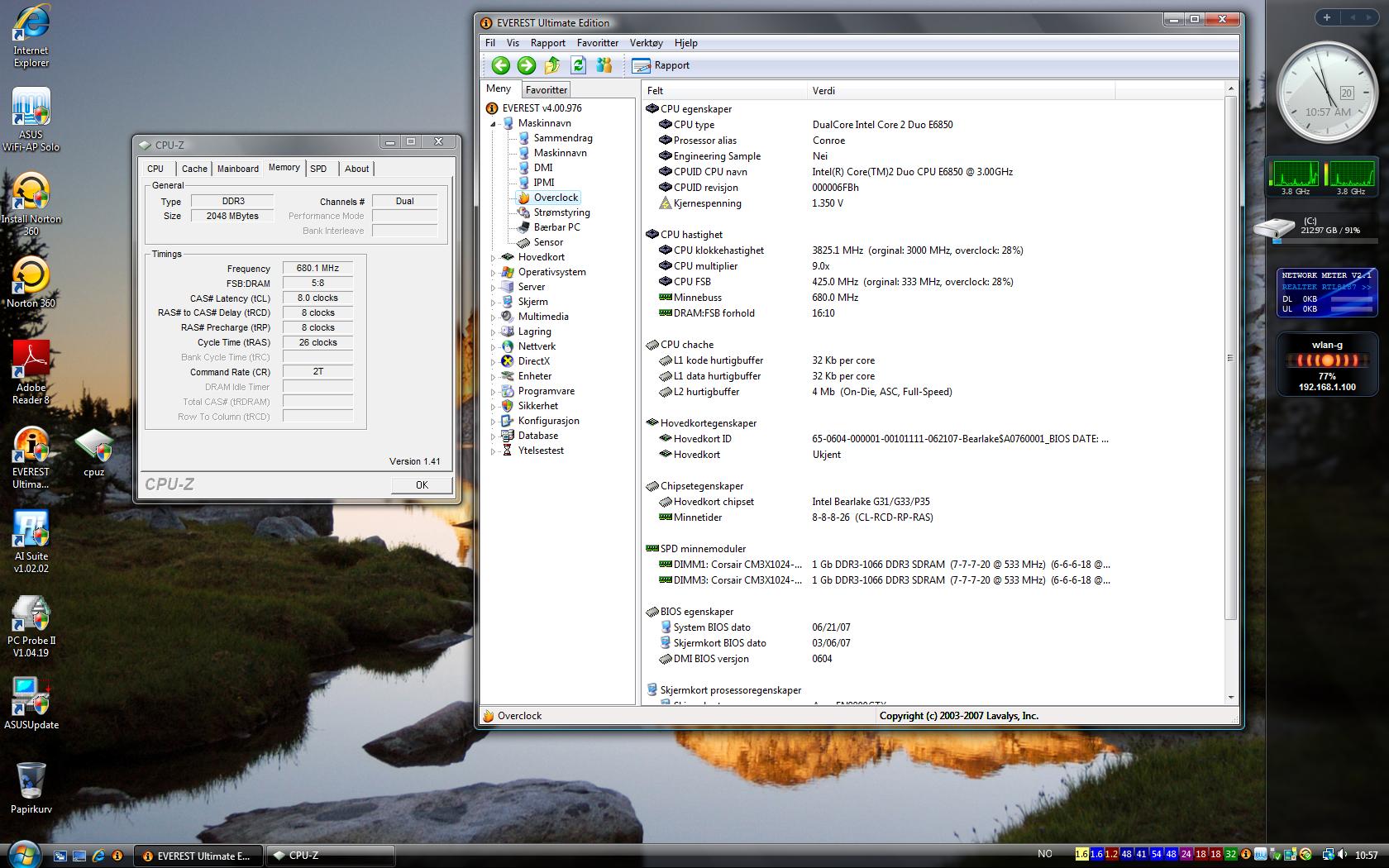Image resolution: width=1389 pixels, height=868 pixels.
Task: Select the Minnetider row
Action: 932,517
